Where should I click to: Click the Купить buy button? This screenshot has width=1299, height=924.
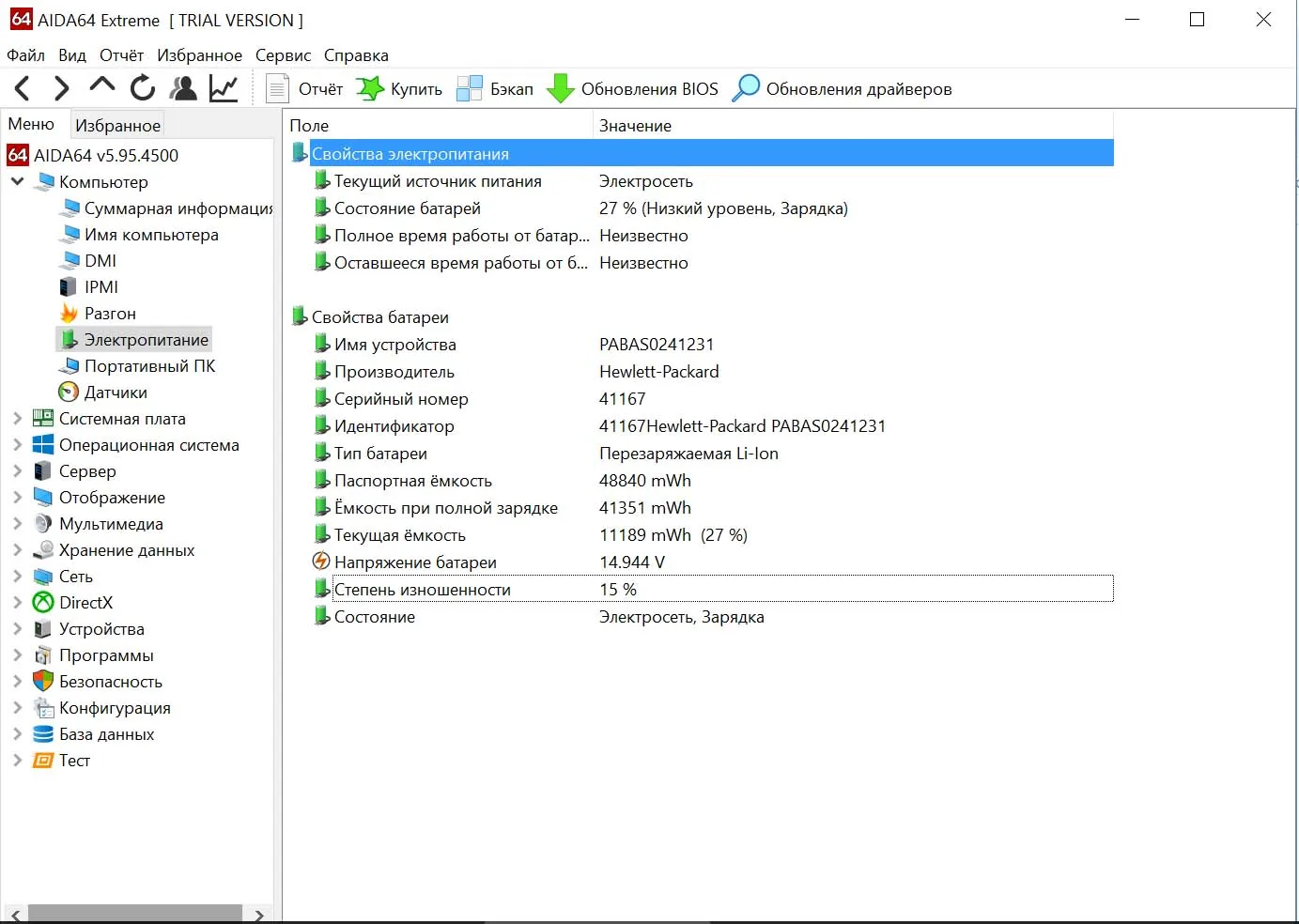[x=399, y=89]
